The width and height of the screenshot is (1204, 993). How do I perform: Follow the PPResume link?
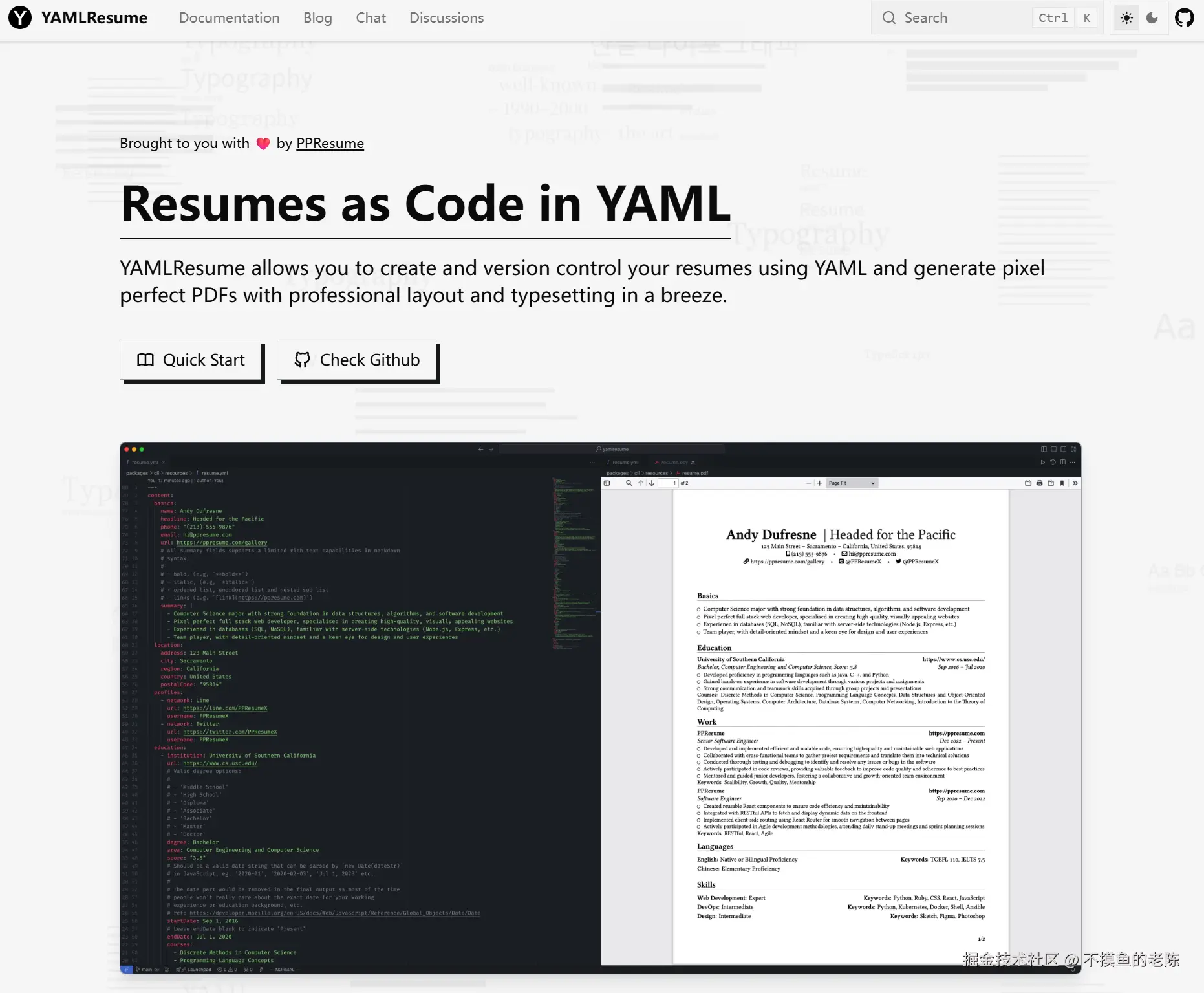coord(330,143)
